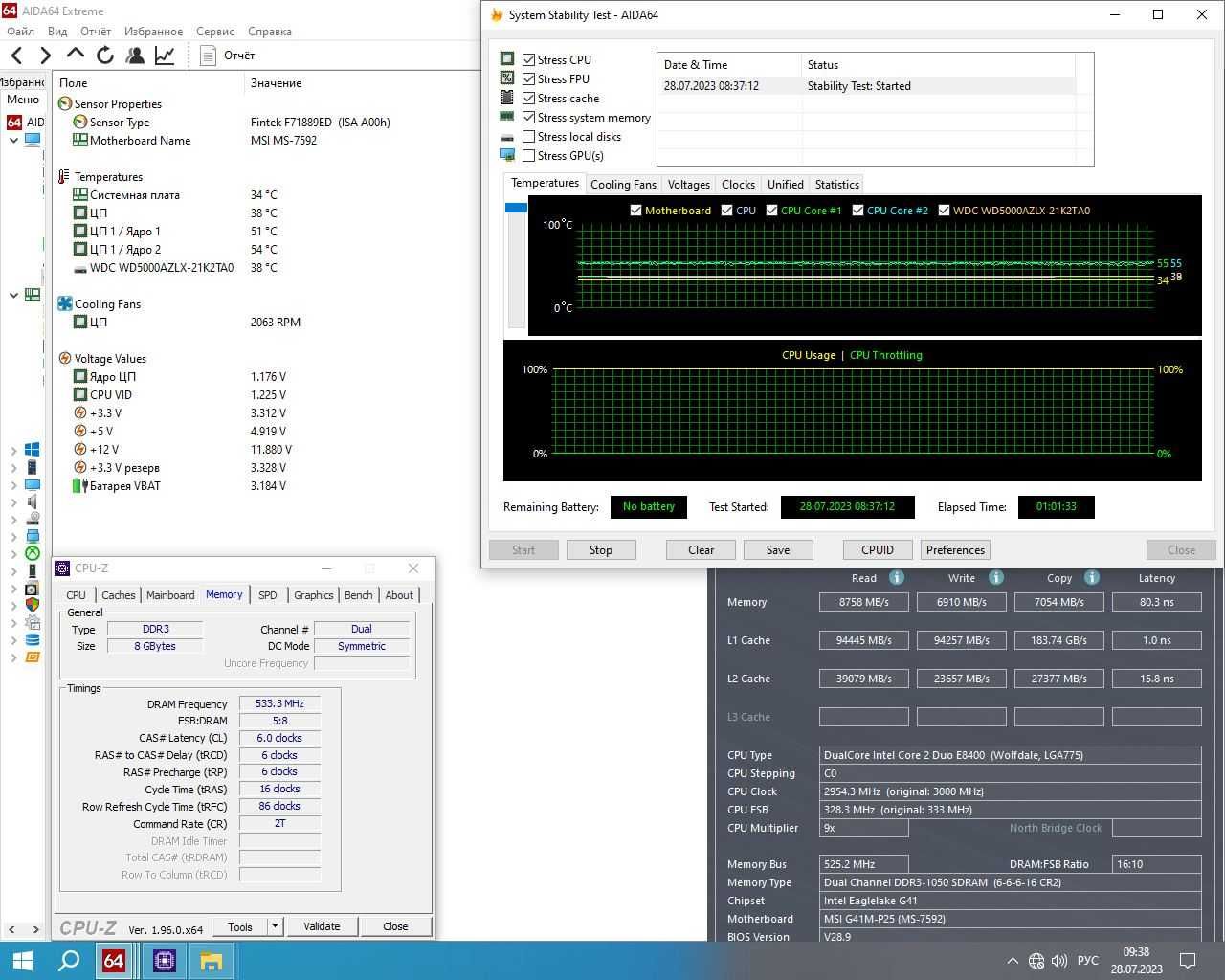1225x980 pixels.
Task: Uncheck Stress FPU
Action: [529, 78]
